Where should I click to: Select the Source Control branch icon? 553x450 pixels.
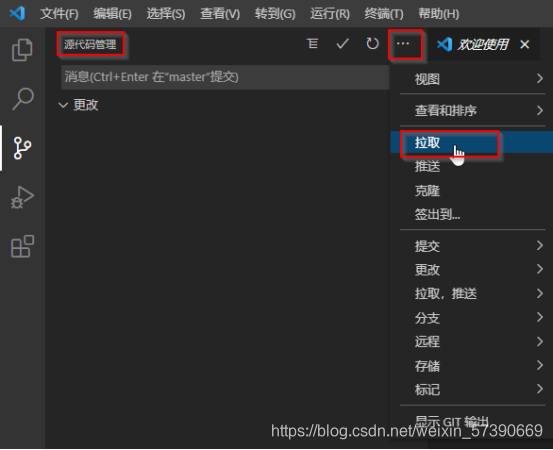[23, 148]
